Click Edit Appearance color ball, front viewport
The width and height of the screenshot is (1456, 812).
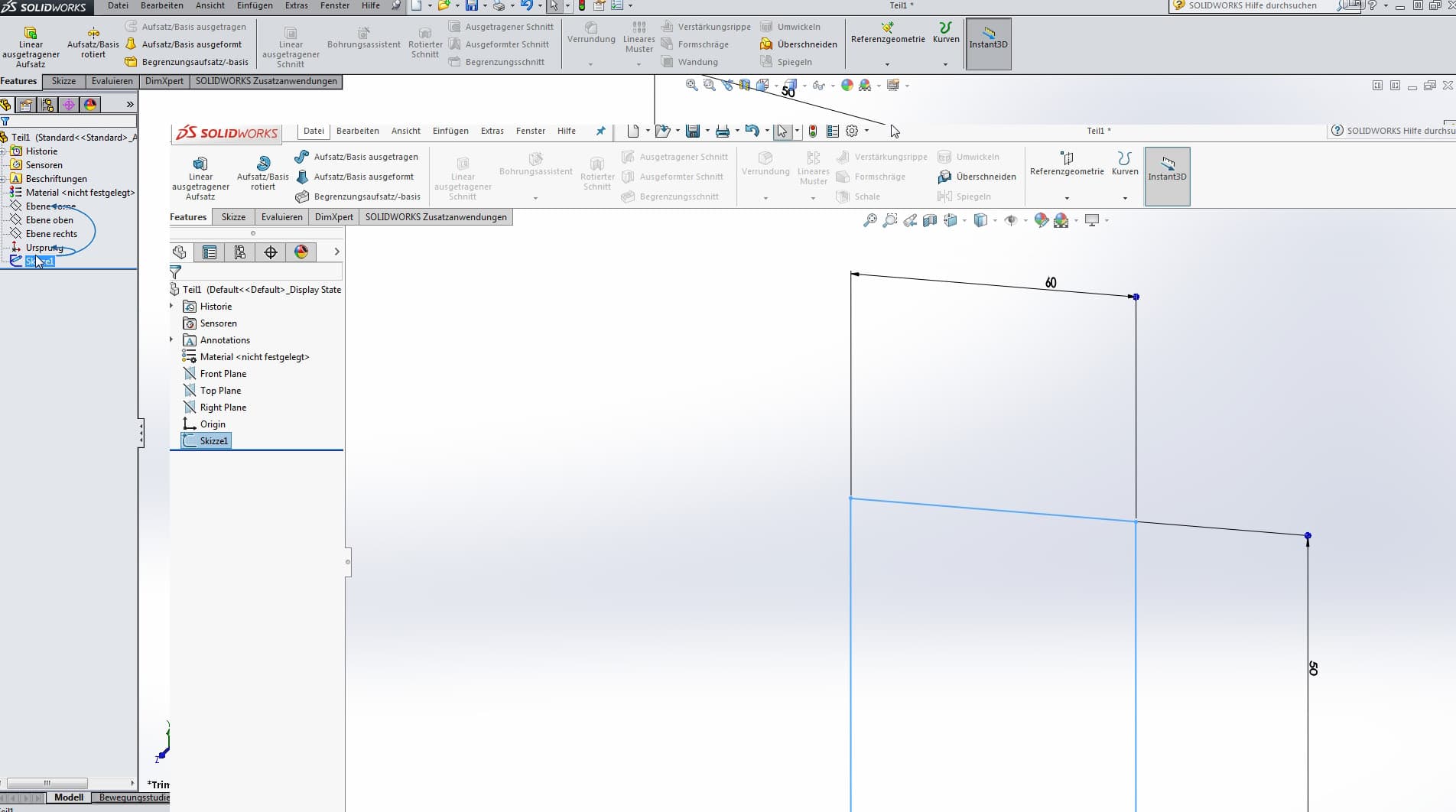coord(1041,220)
